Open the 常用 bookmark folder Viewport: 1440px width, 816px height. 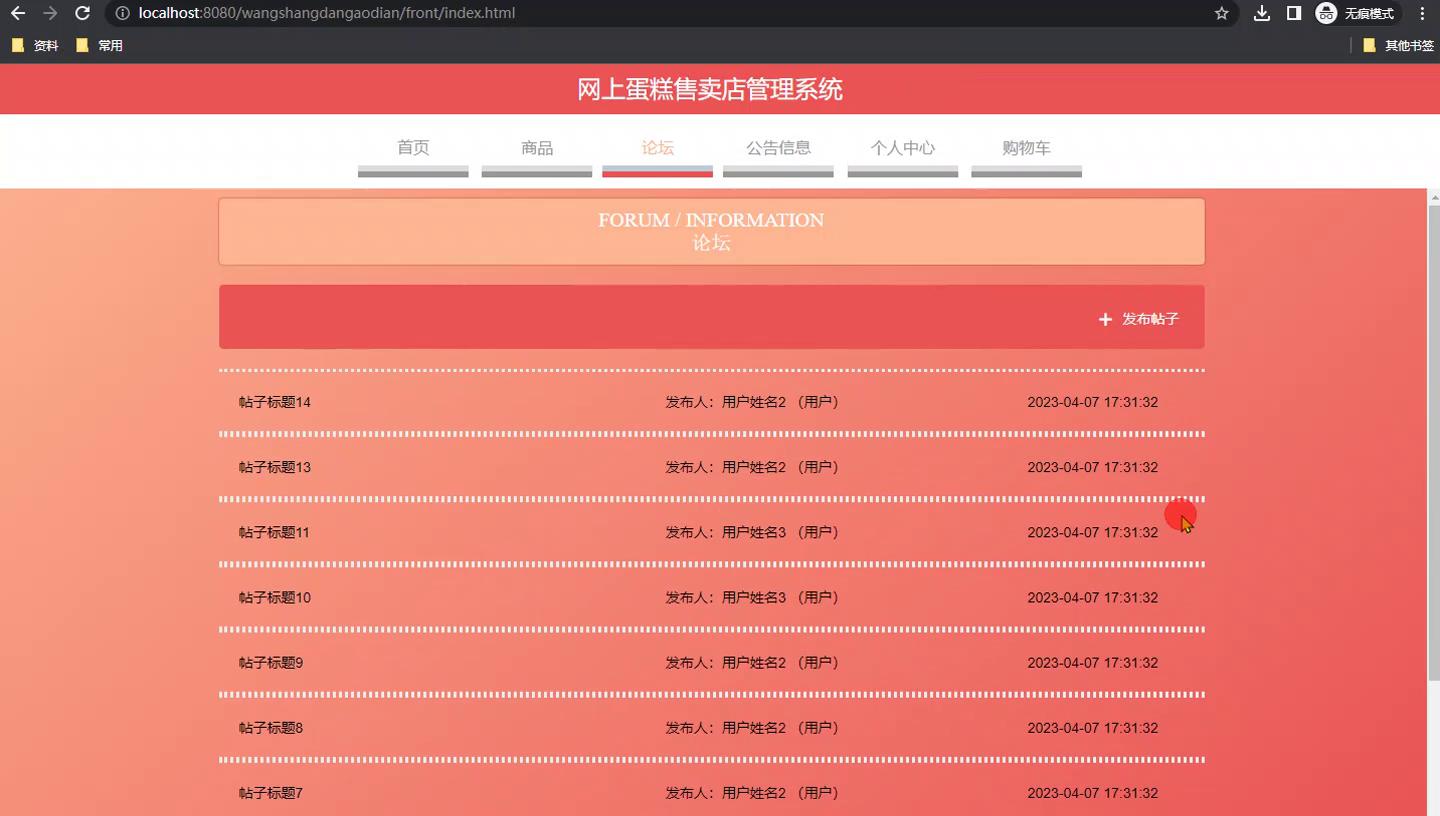tap(99, 45)
